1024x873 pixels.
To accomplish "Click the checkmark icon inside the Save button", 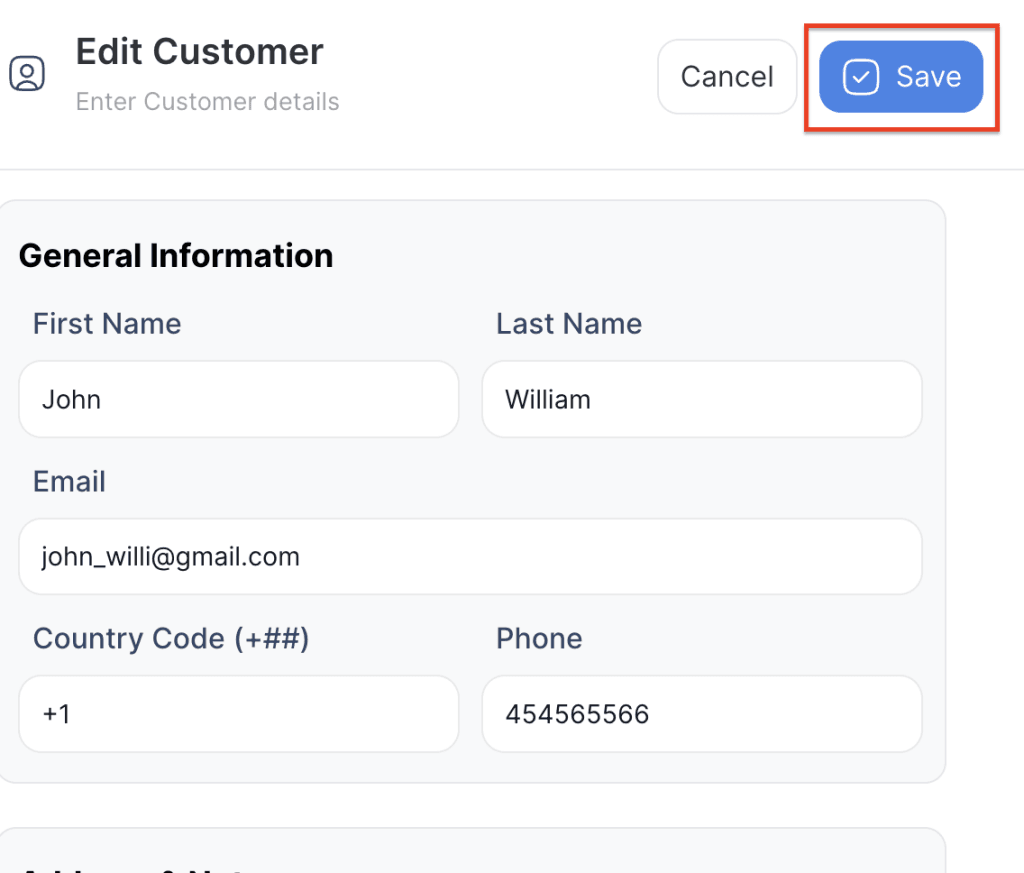I will (860, 77).
